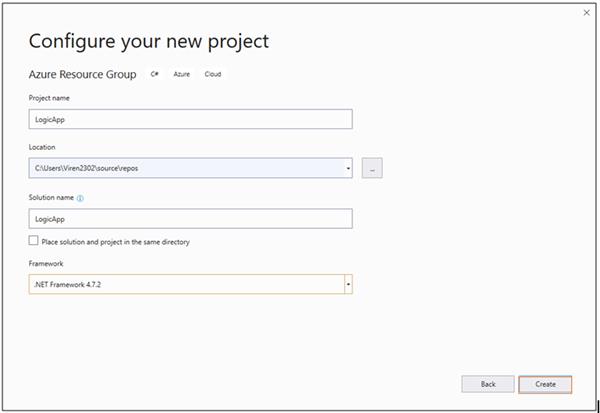Enable placing solution and project in same directory
Viewport: 600px width, 413px height.
34,241
